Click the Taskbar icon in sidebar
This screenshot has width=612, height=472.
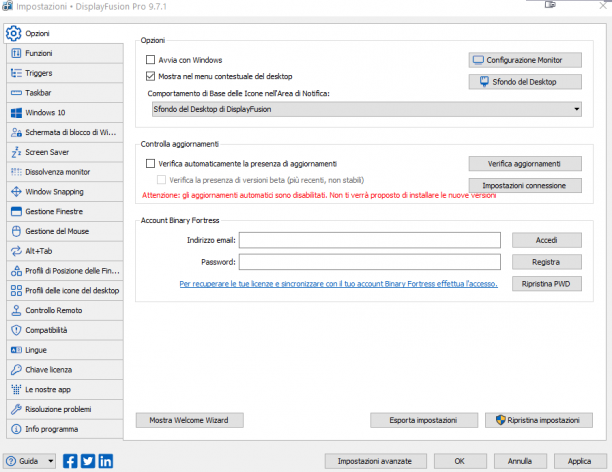tap(16, 93)
